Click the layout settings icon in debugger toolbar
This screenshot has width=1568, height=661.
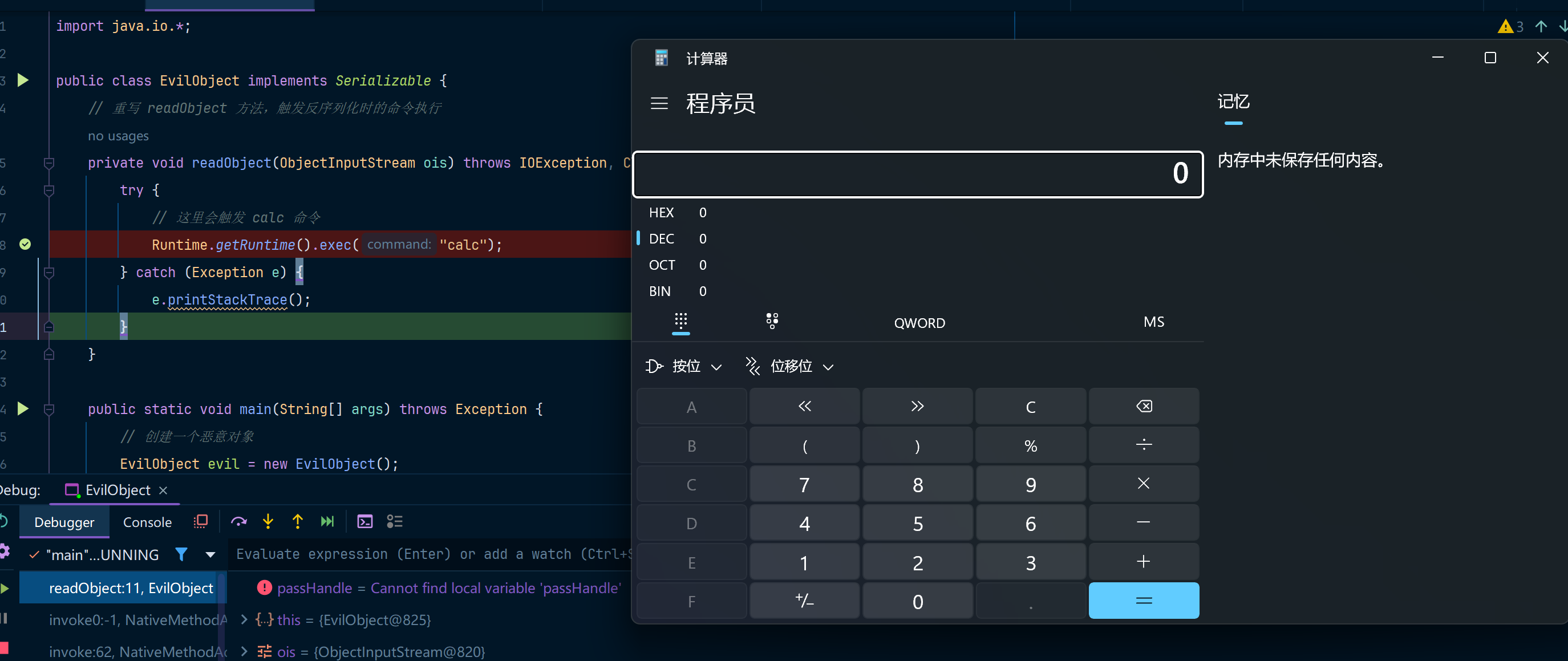click(395, 522)
